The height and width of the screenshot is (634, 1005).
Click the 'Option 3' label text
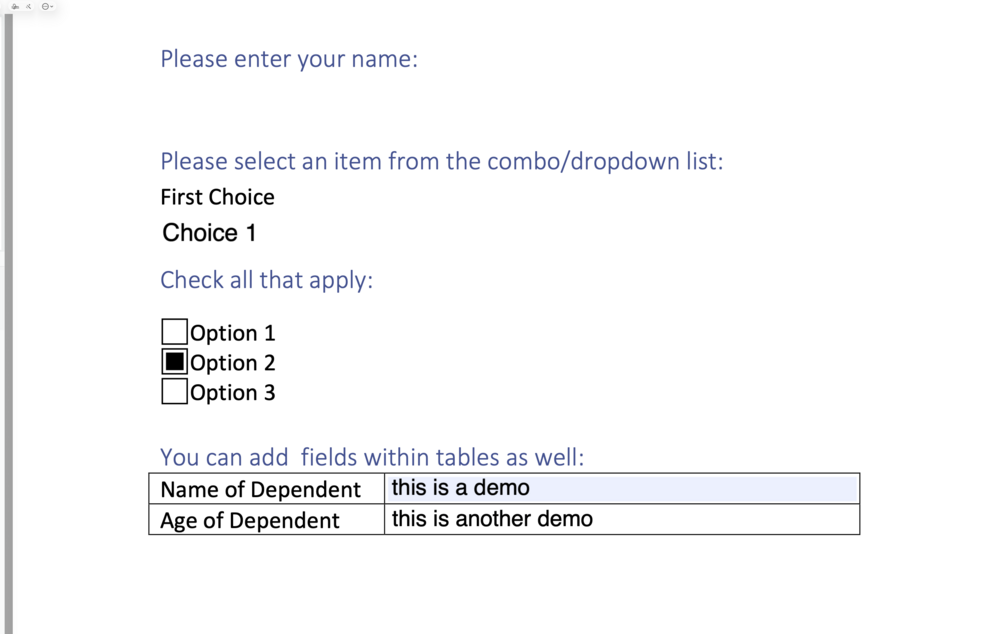(232, 393)
